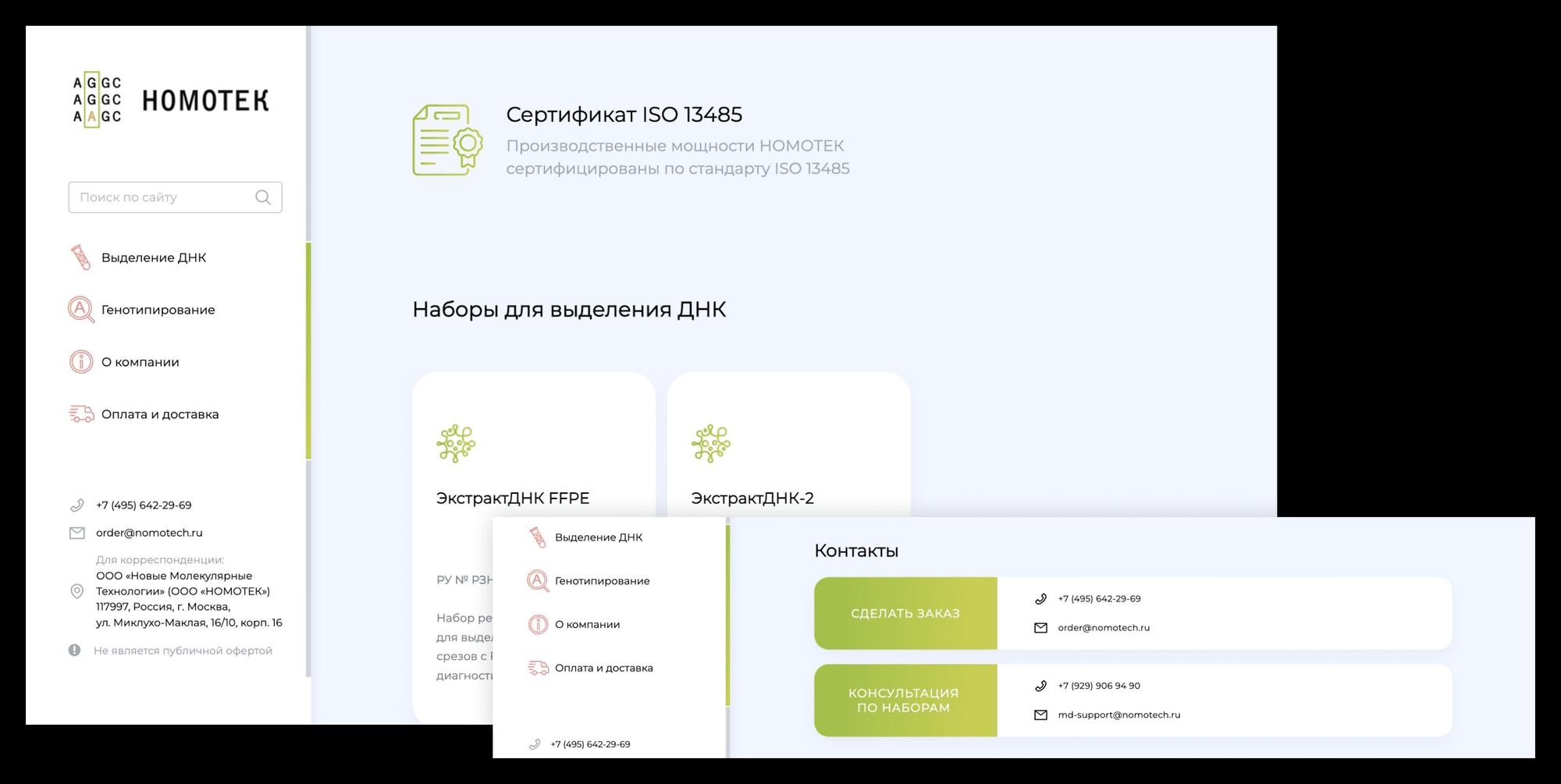Click the info icon in overlay panel menu
The width and height of the screenshot is (1561, 784).
pyautogui.click(x=538, y=624)
